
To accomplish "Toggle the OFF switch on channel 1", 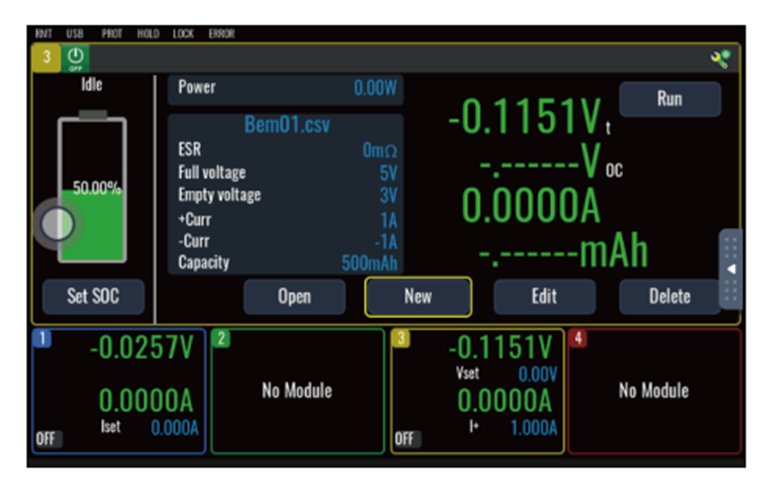I will tap(47, 438).
